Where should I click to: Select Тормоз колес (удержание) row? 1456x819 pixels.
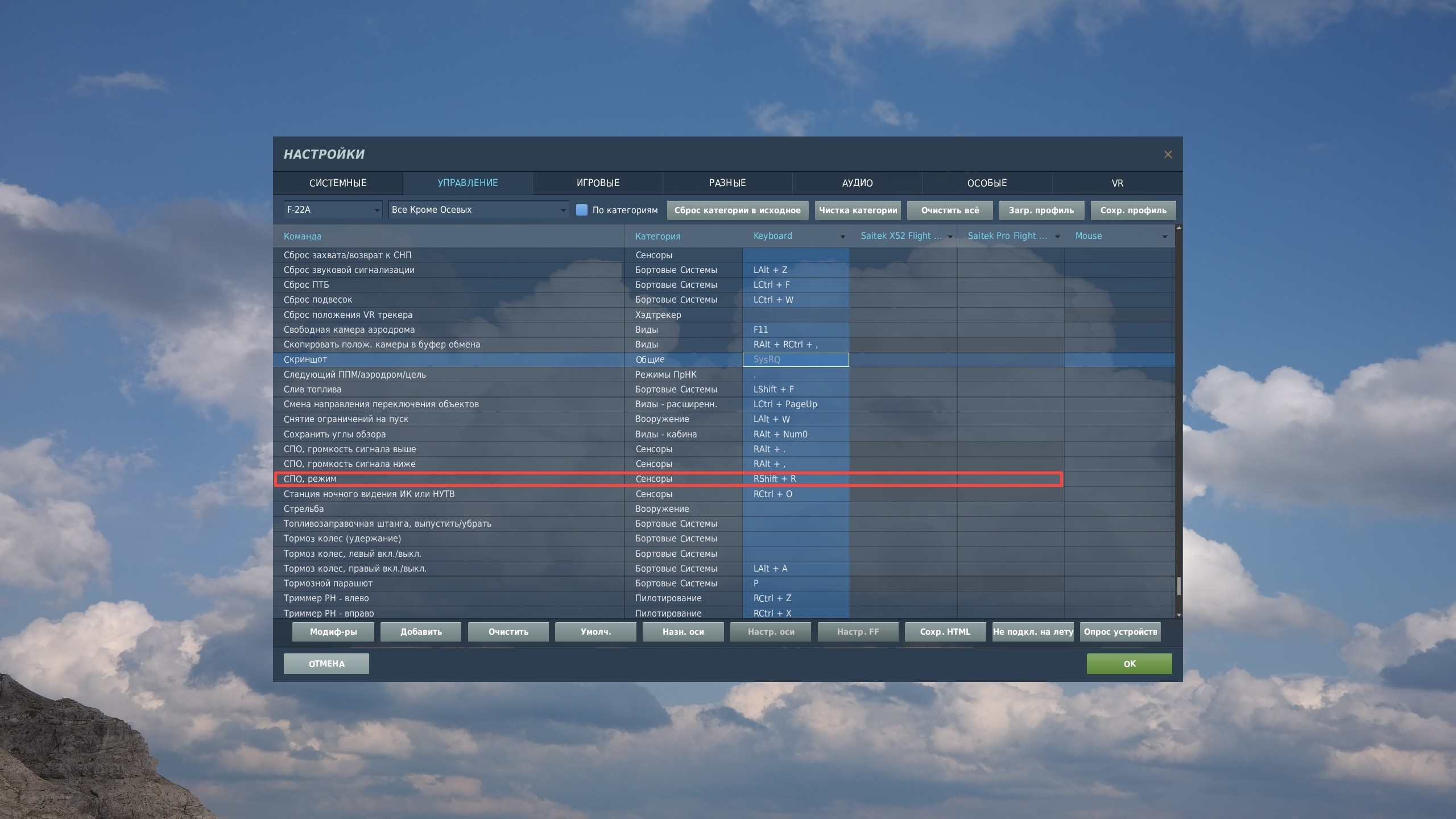tap(724, 539)
